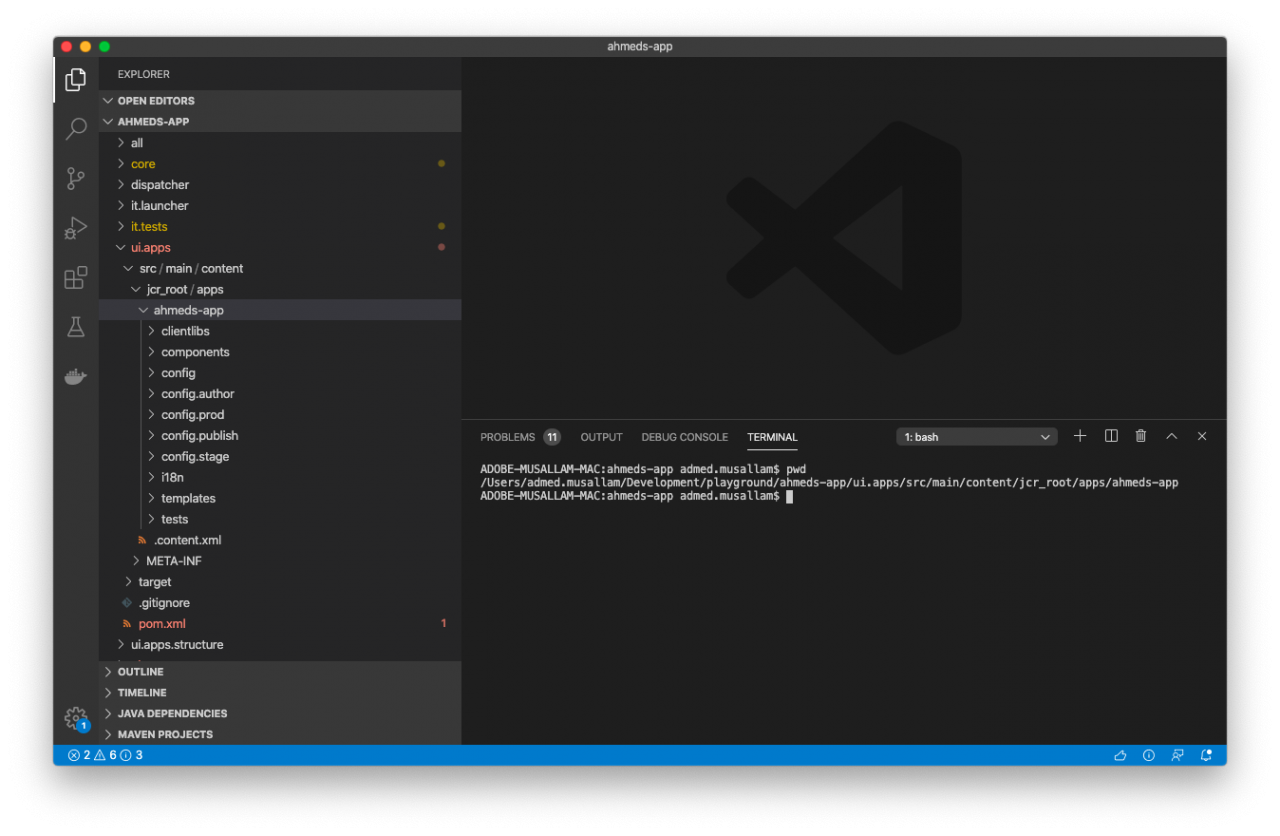The height and width of the screenshot is (836, 1280).
Task: Open the DEBUG CONSOLE tab
Action: coord(684,437)
